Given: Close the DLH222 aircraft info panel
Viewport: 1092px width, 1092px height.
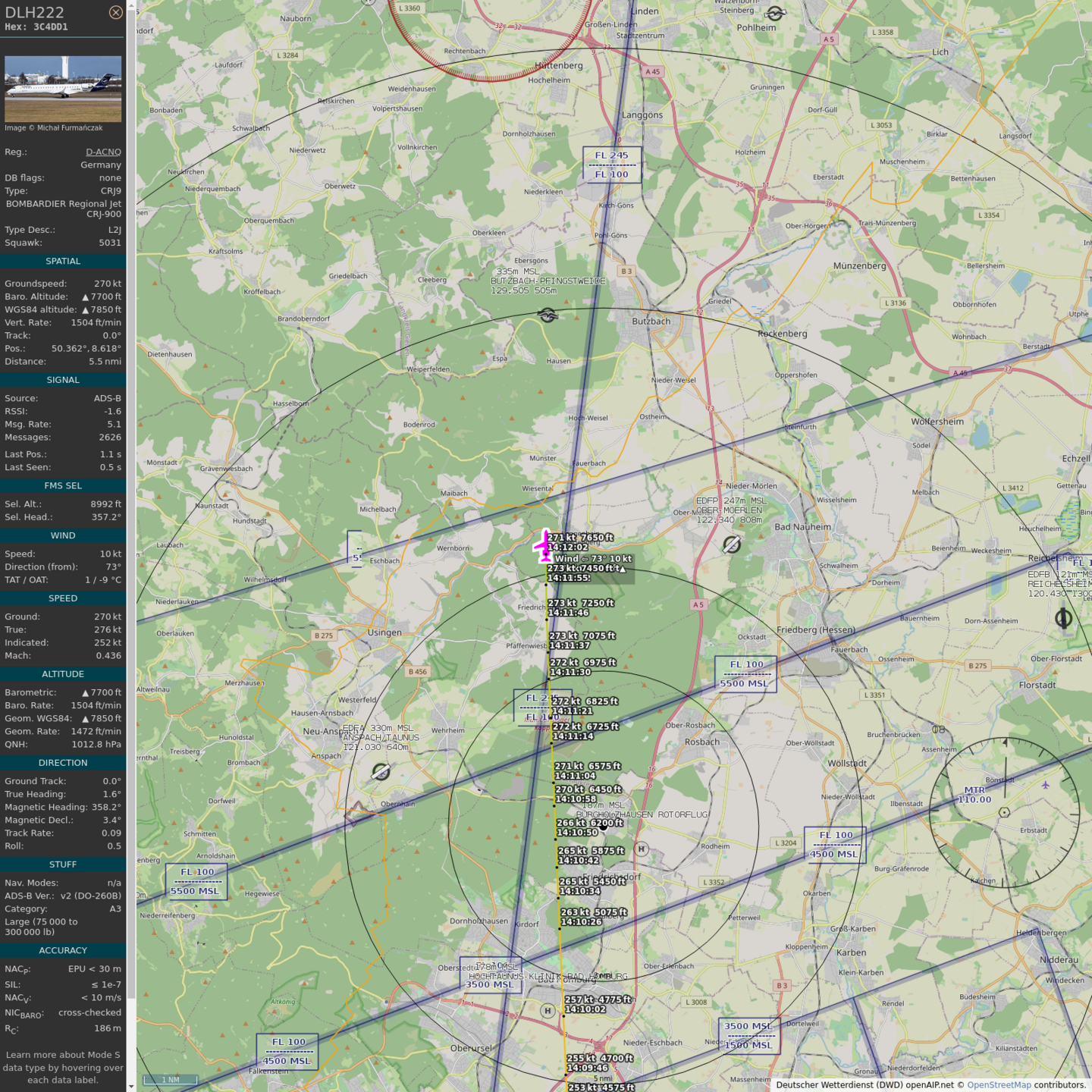Looking at the screenshot, I should click(x=115, y=12).
